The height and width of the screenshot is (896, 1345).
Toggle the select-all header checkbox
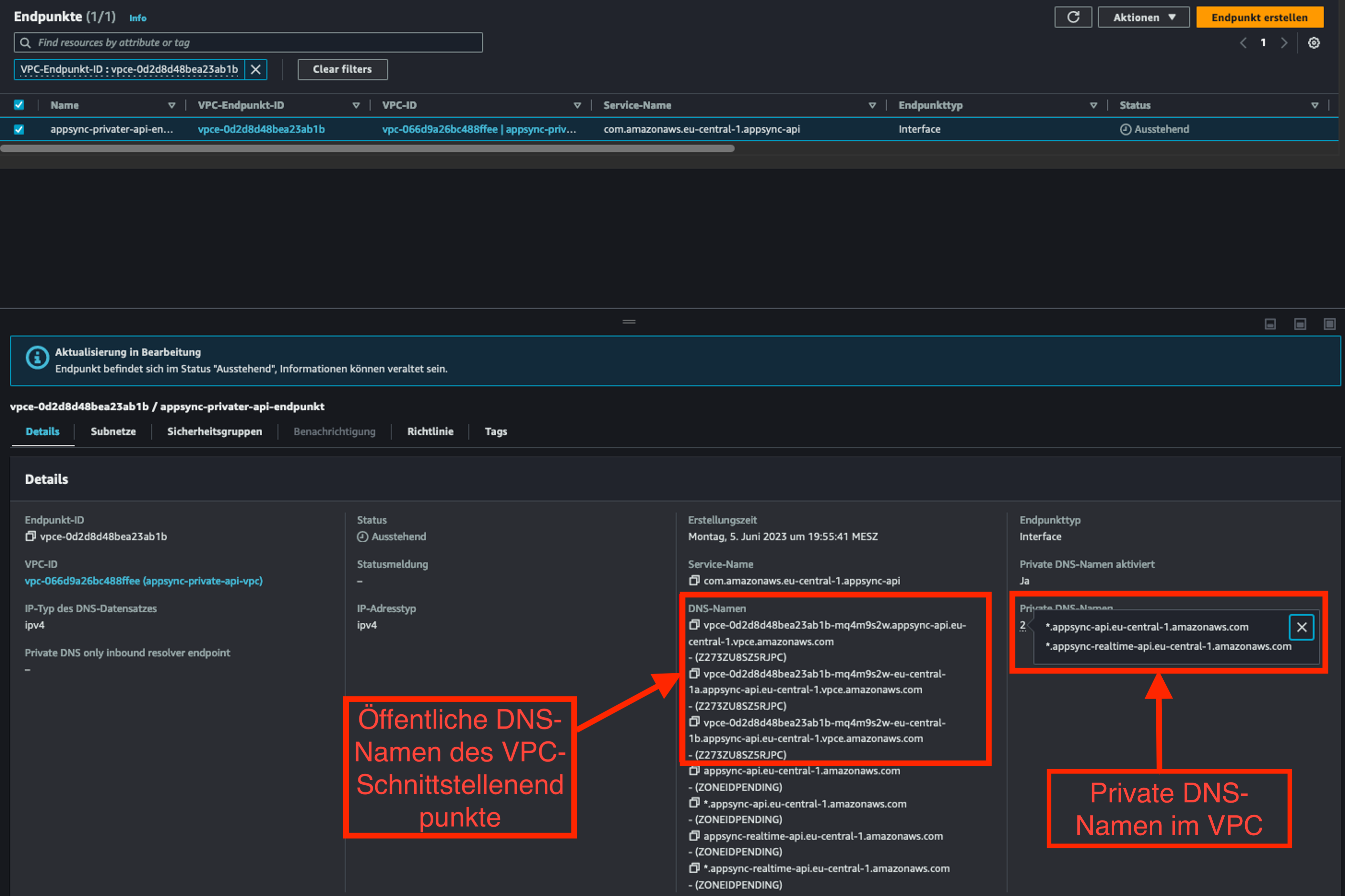19,105
